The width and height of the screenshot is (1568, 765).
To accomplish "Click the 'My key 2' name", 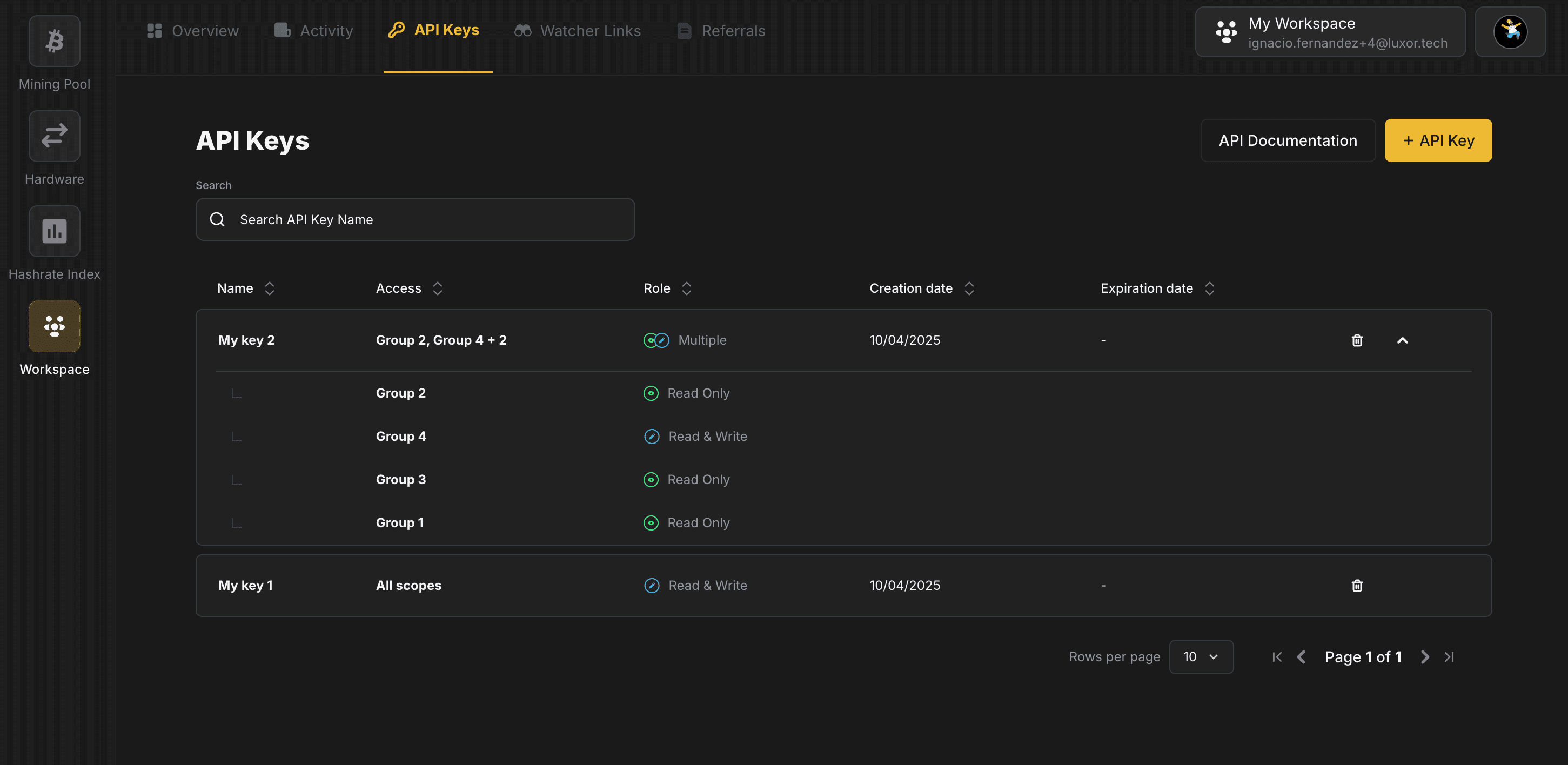I will 246,340.
